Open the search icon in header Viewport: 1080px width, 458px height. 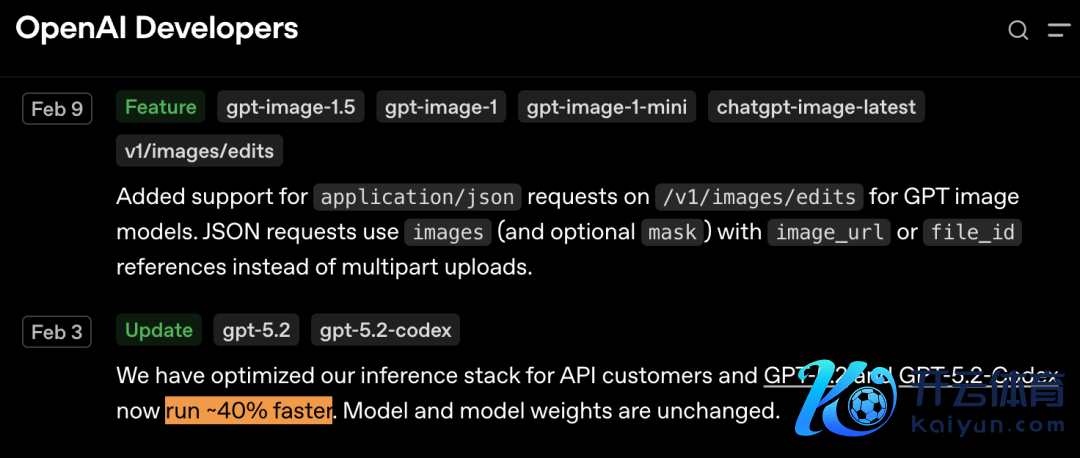1018,31
